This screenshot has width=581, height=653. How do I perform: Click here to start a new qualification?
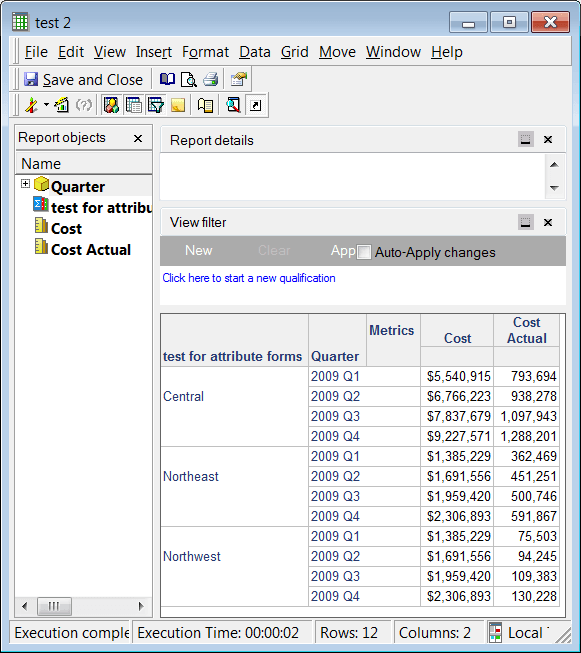point(249,278)
